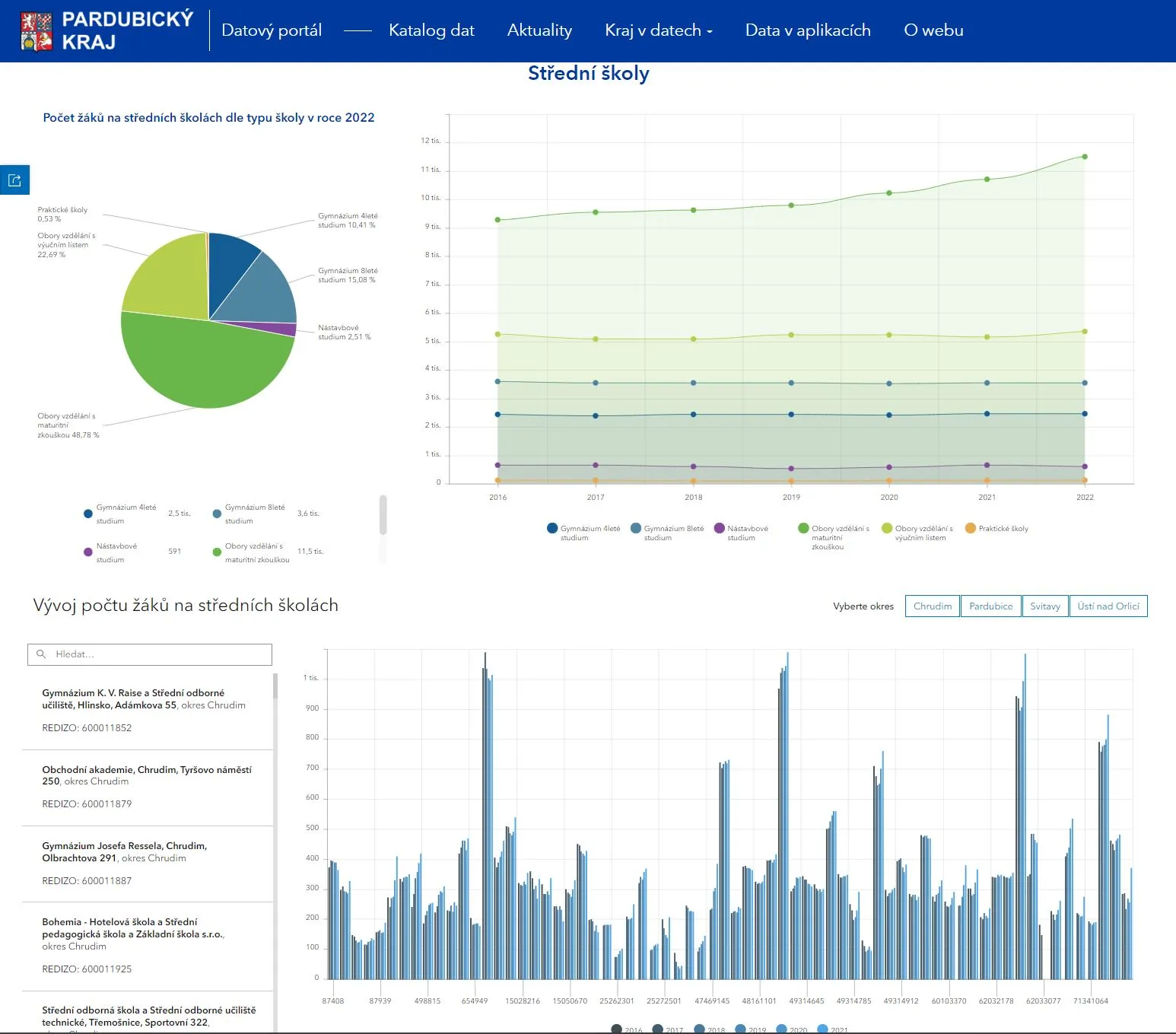Toggle Gymnázium 4leté studium legend in line chart
Image resolution: width=1176 pixels, height=1034 pixels.
584,533
